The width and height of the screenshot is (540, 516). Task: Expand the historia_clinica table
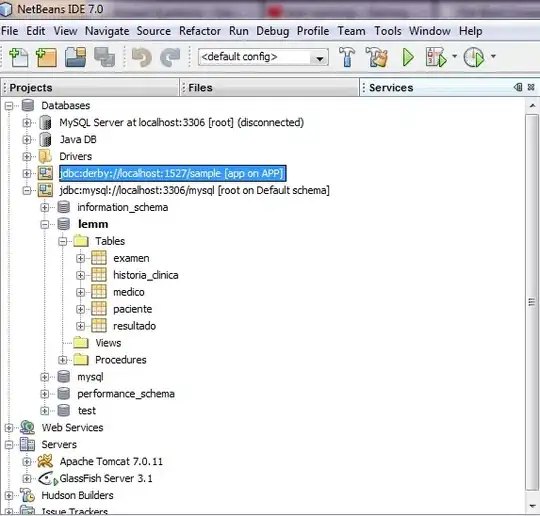coord(80,275)
